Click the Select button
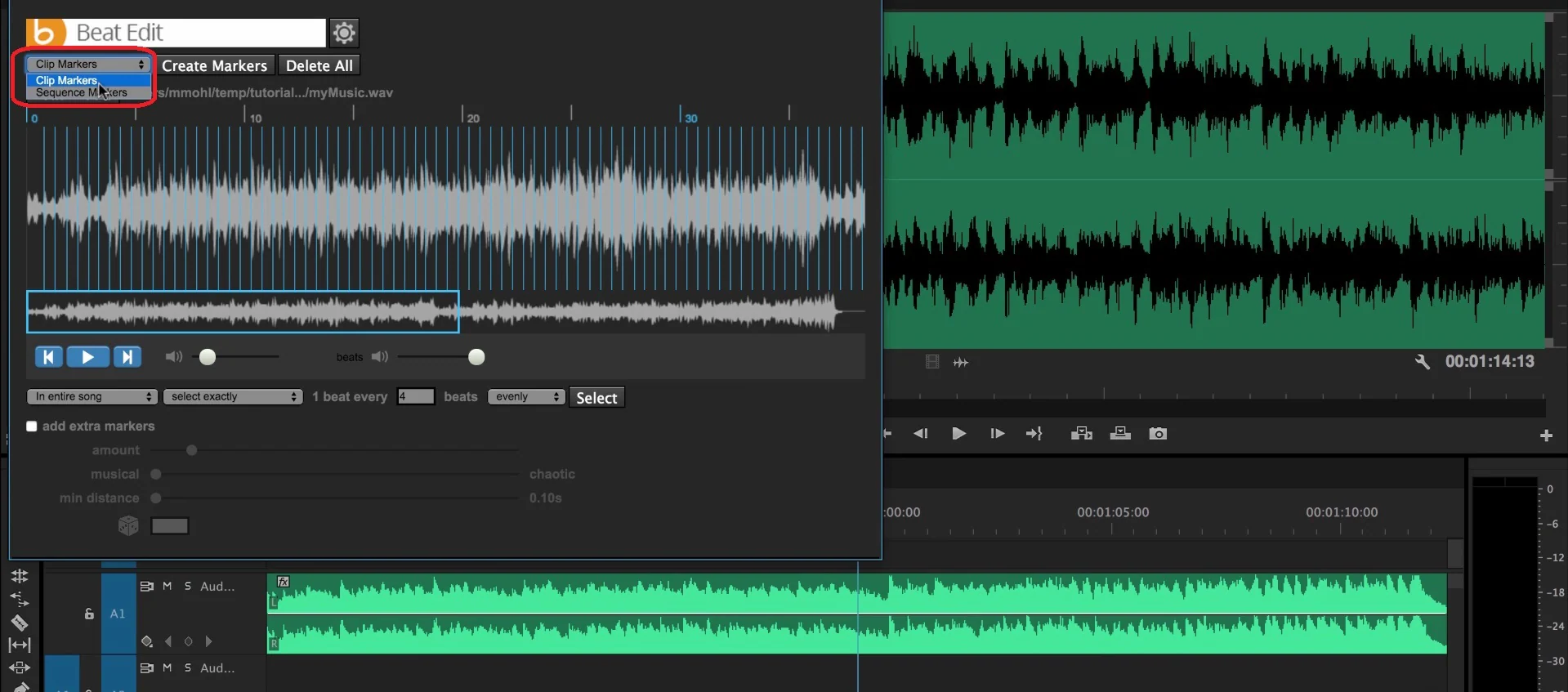Image resolution: width=1568 pixels, height=692 pixels. tap(596, 397)
